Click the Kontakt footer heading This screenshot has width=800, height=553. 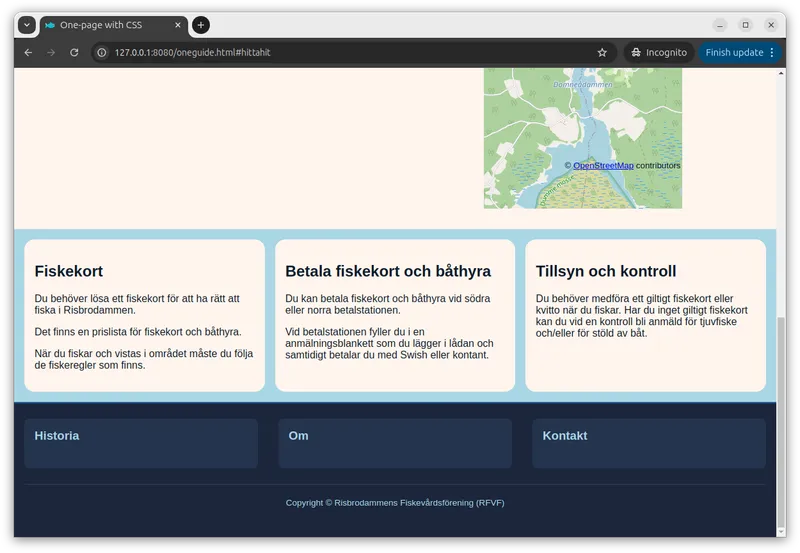(x=565, y=436)
